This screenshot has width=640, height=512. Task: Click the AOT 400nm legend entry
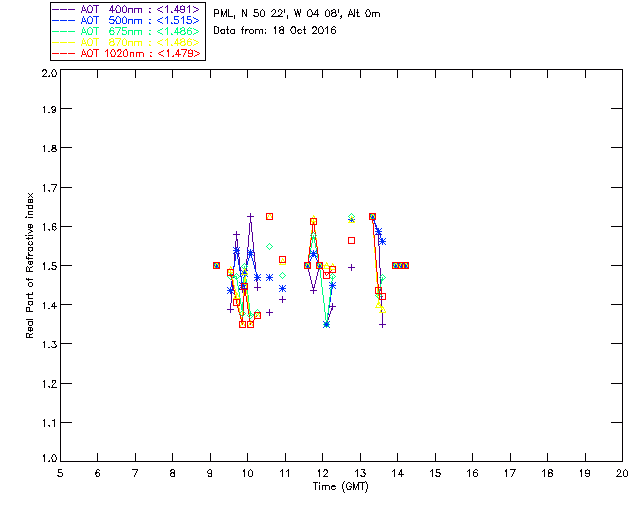(x=127, y=9)
